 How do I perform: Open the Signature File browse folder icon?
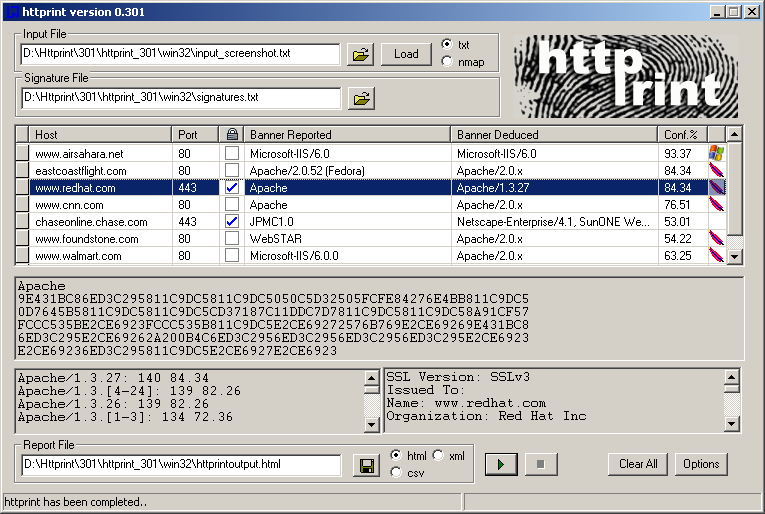(360, 98)
